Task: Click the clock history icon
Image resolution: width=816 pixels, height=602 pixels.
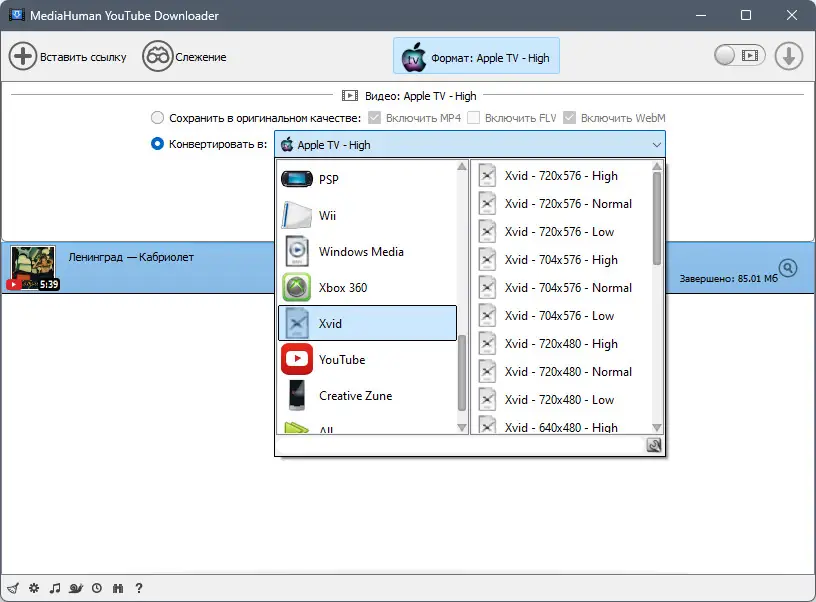Action: (x=97, y=588)
